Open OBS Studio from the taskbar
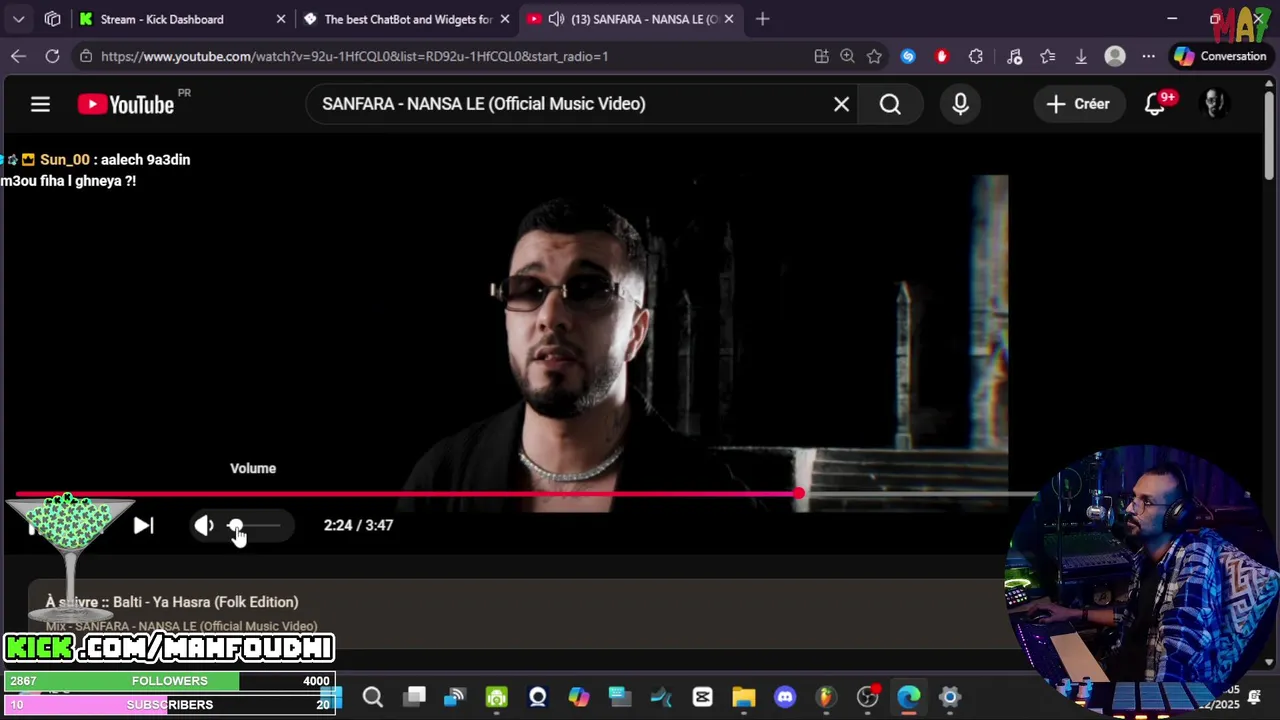The image size is (1280, 720). point(867,697)
